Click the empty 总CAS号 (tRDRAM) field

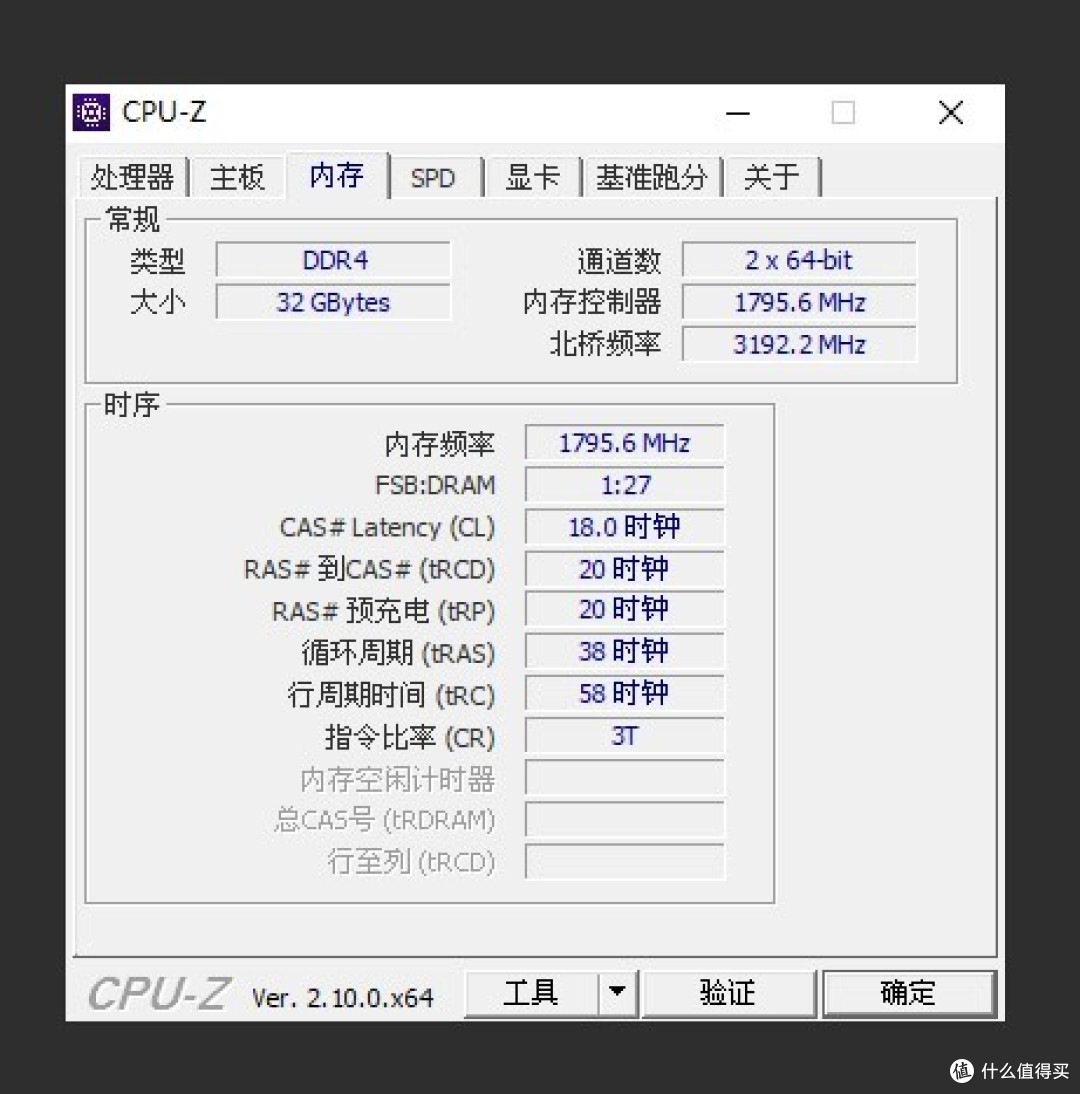624,820
